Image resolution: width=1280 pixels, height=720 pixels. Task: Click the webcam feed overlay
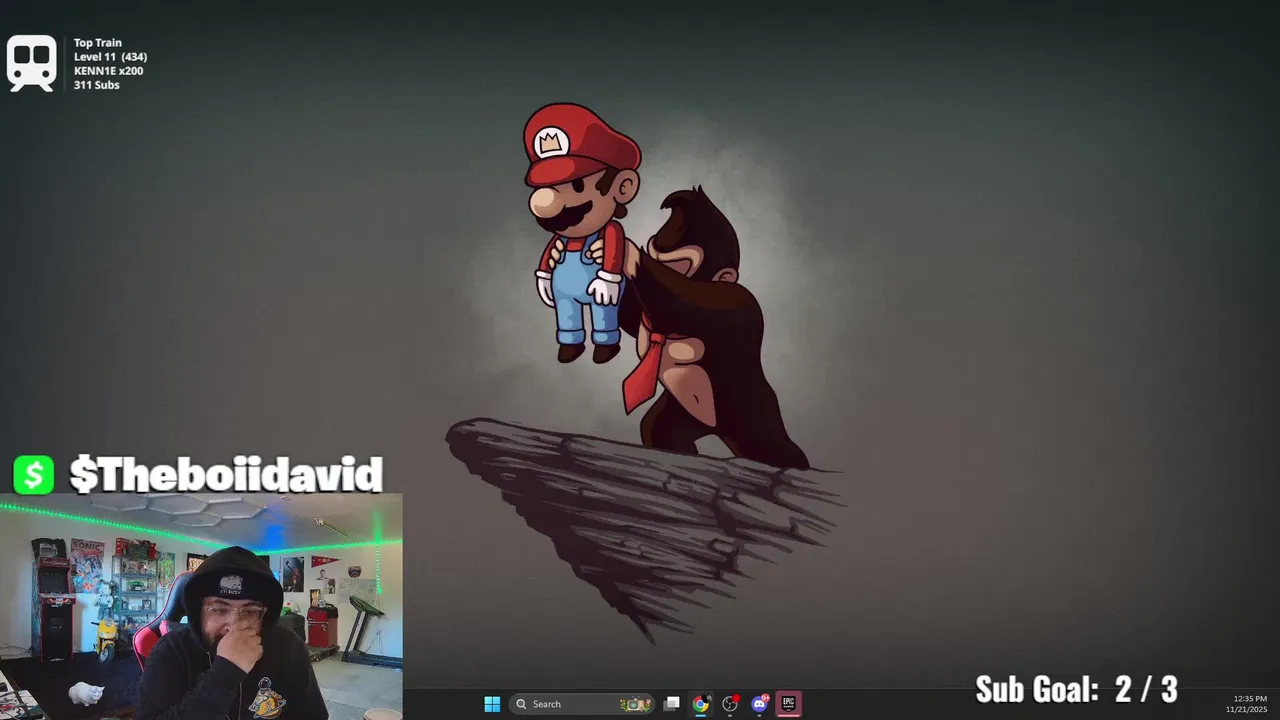click(x=201, y=606)
